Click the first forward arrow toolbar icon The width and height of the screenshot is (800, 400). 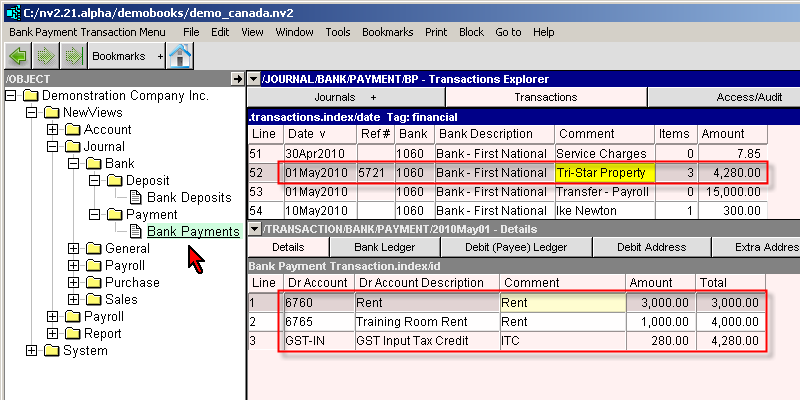[46, 56]
